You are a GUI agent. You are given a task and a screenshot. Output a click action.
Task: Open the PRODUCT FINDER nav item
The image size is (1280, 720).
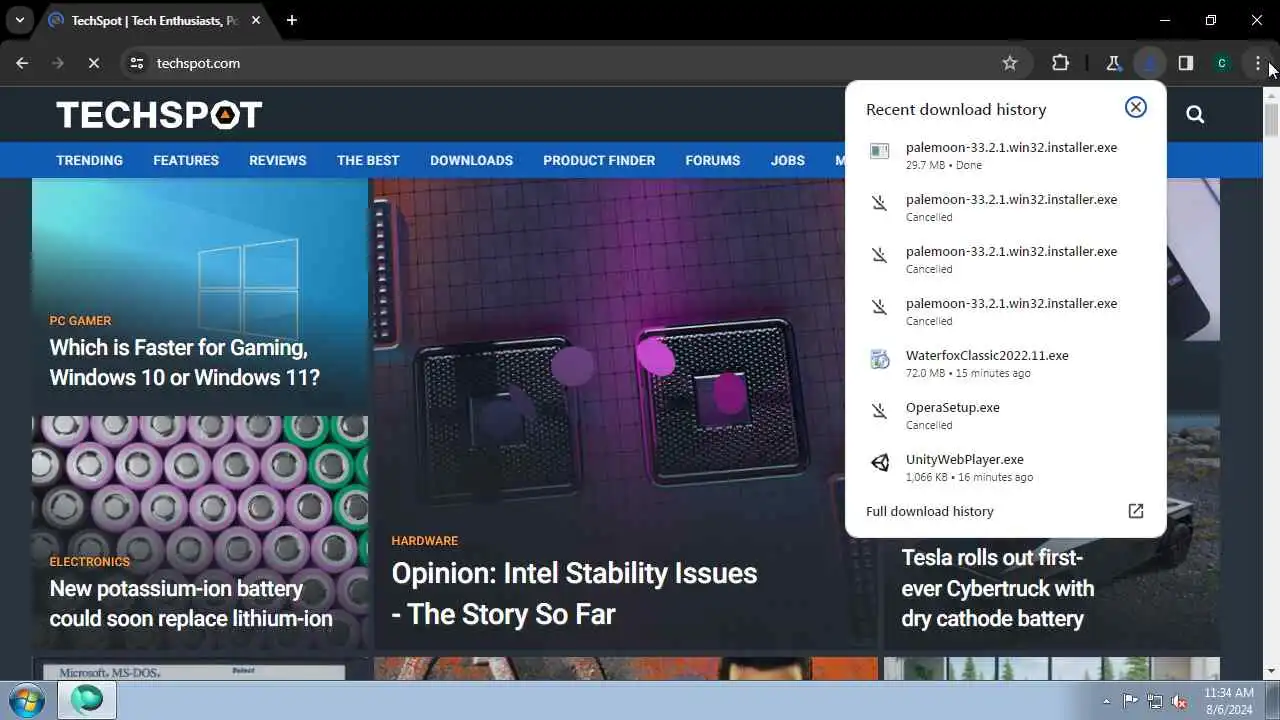599,160
